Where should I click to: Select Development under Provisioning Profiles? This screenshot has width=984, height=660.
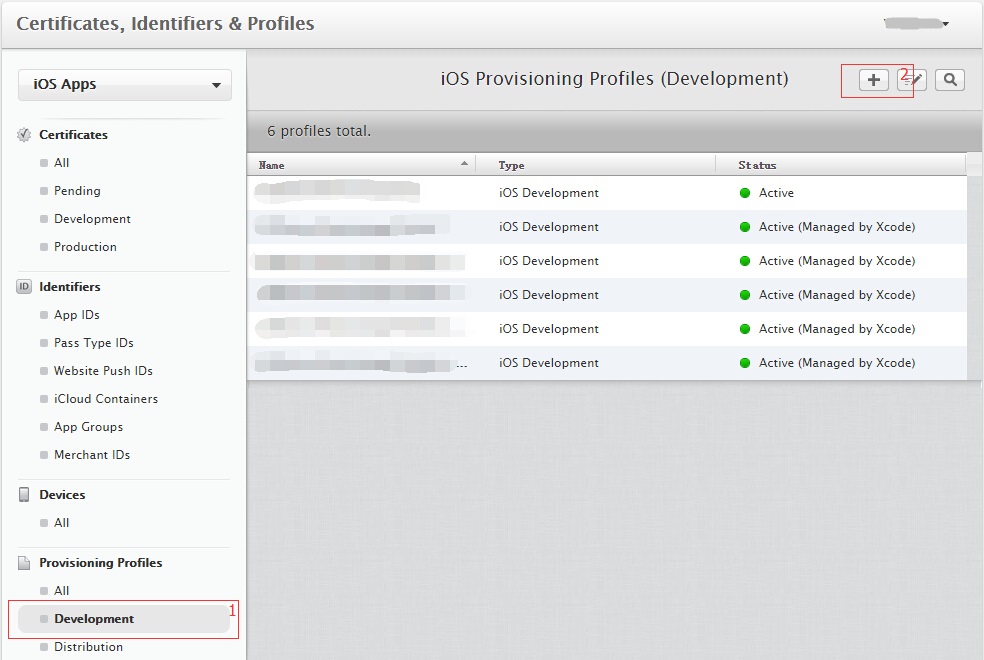(x=124, y=619)
